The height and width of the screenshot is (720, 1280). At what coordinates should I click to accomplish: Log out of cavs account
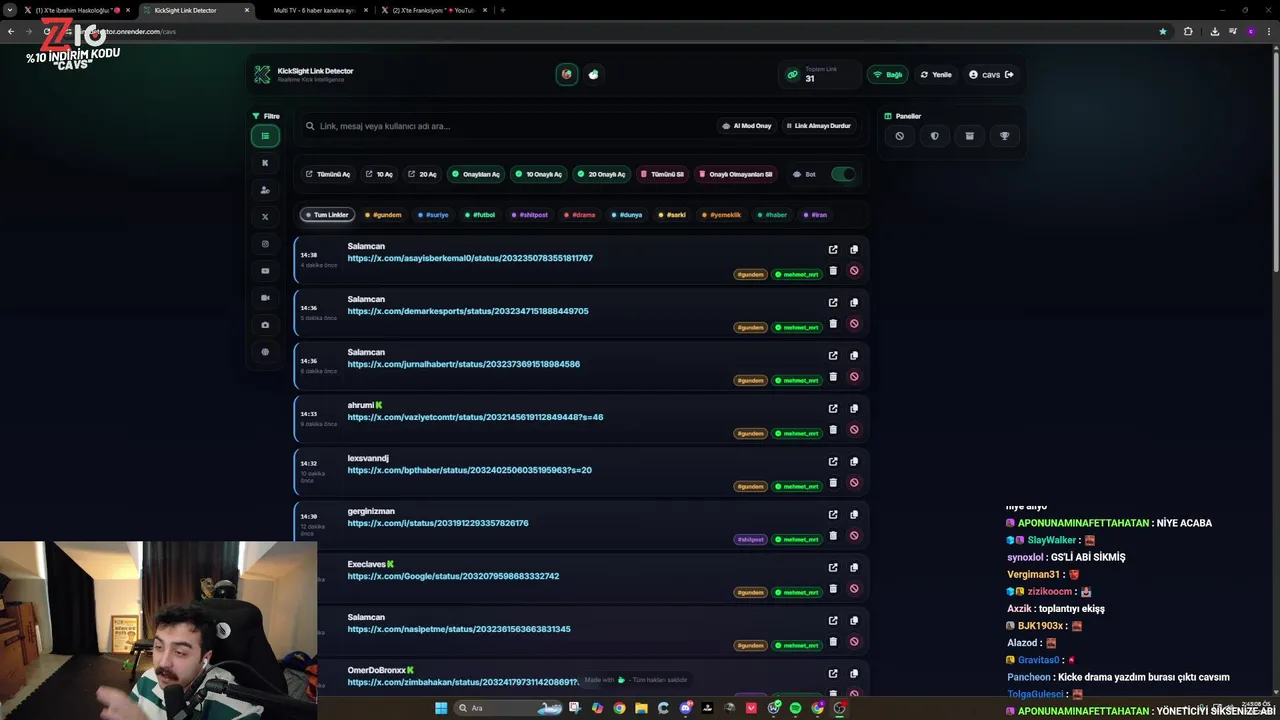1009,75
